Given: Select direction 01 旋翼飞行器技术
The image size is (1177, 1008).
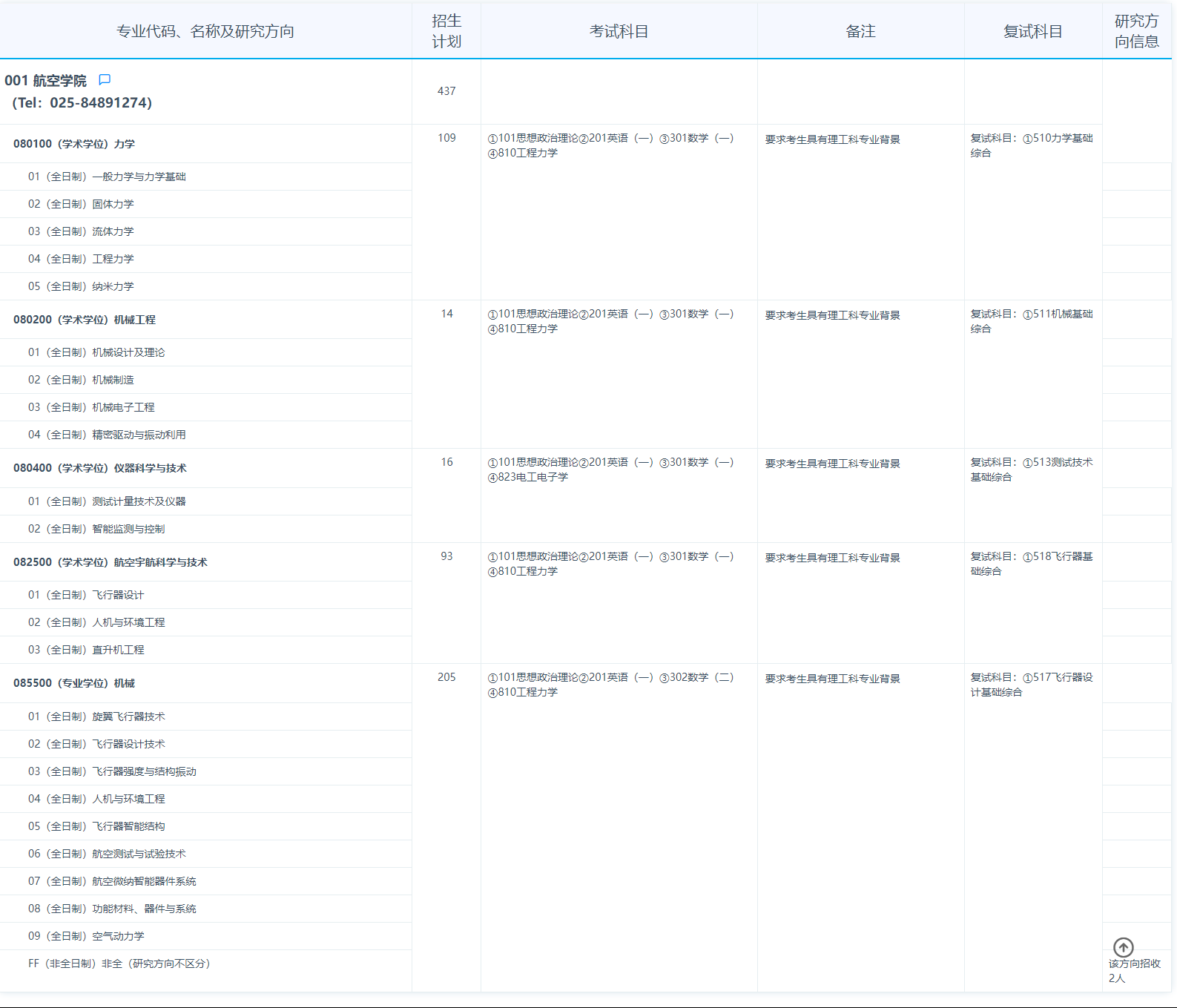Looking at the screenshot, I should coord(205,717).
